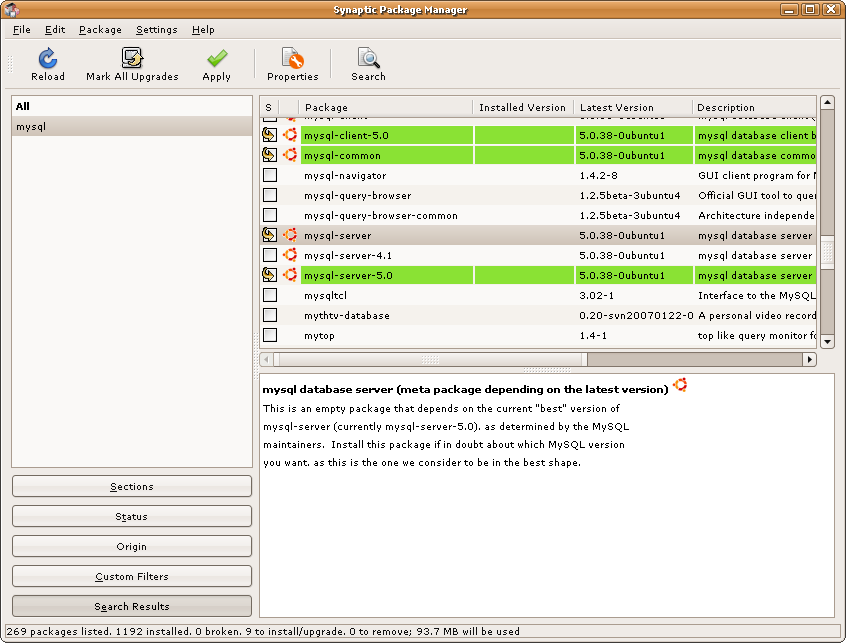Toggle install mark for mysql-client-5.0
The width and height of the screenshot is (846, 643).
(270, 135)
